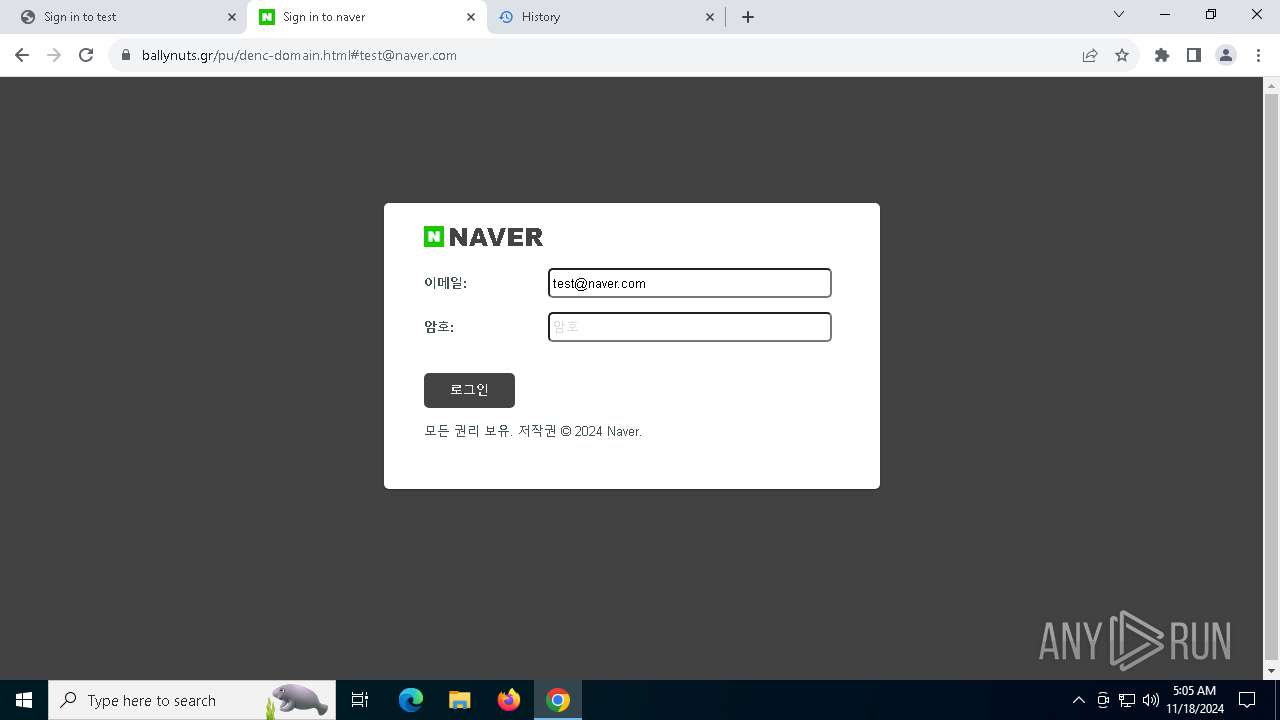Launch Firefox from the taskbar

509,700
